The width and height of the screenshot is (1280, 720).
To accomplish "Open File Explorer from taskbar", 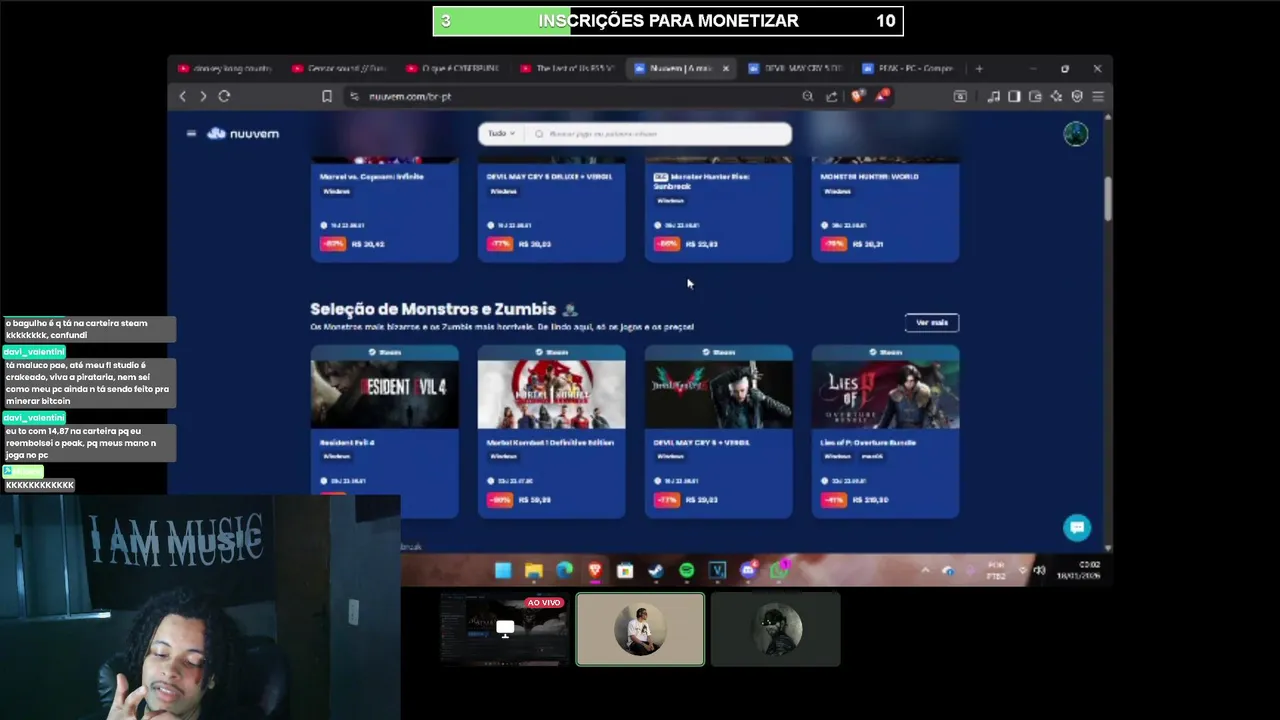I will tap(534, 570).
